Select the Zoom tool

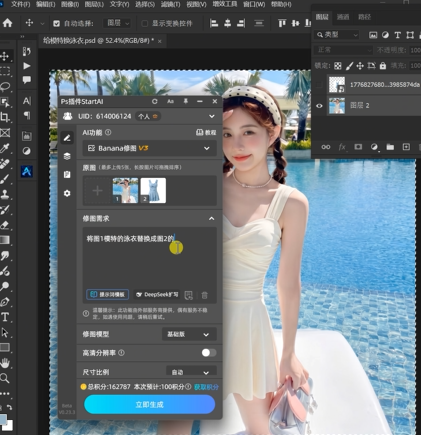[5, 378]
